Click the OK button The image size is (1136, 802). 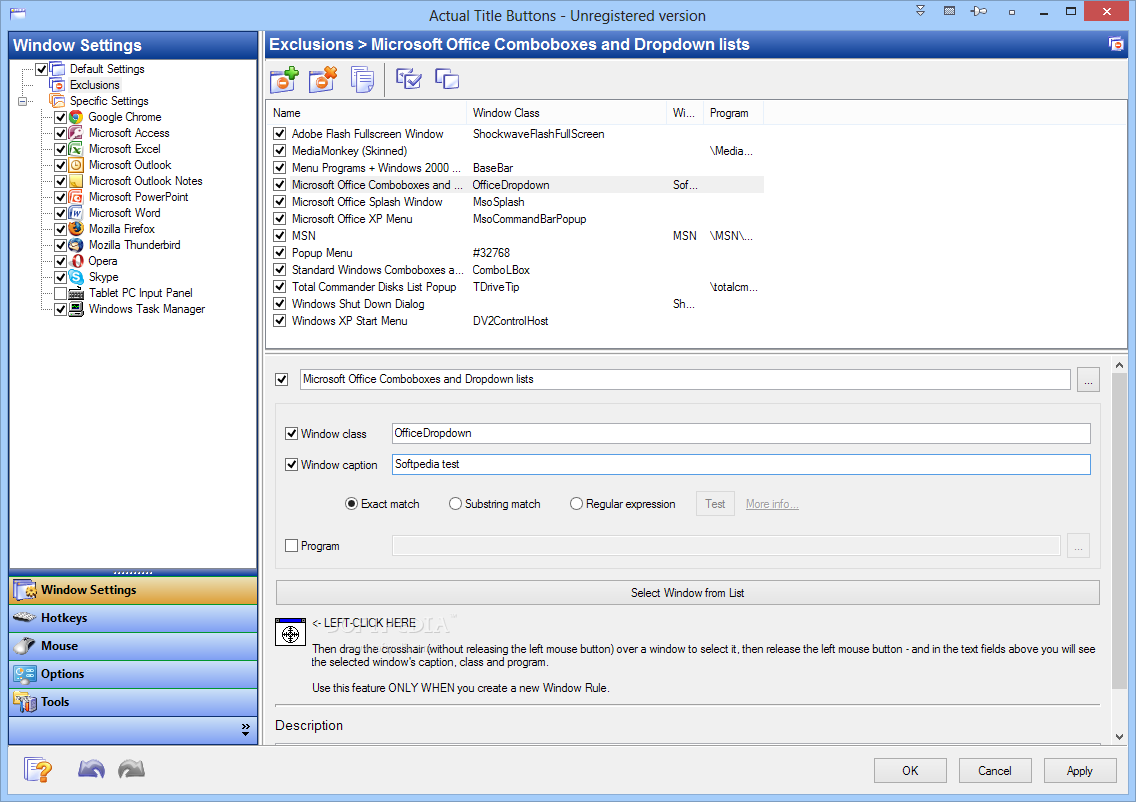[910, 771]
